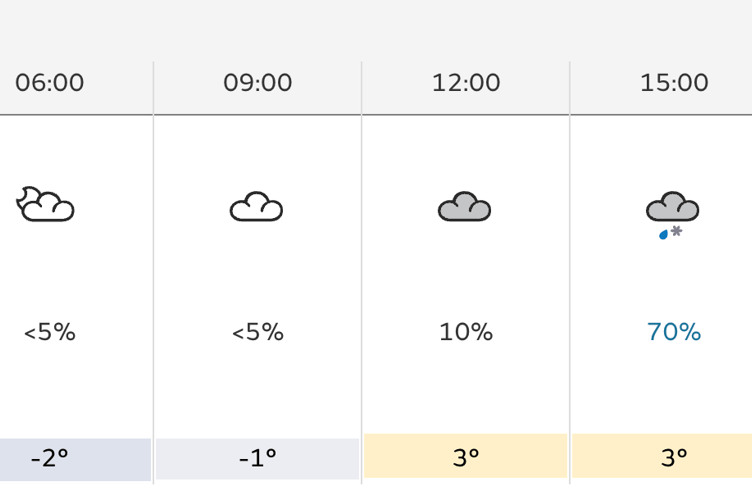The width and height of the screenshot is (752, 500).
Task: Click the 3° temperature cell at 15:00
Action: (662, 456)
